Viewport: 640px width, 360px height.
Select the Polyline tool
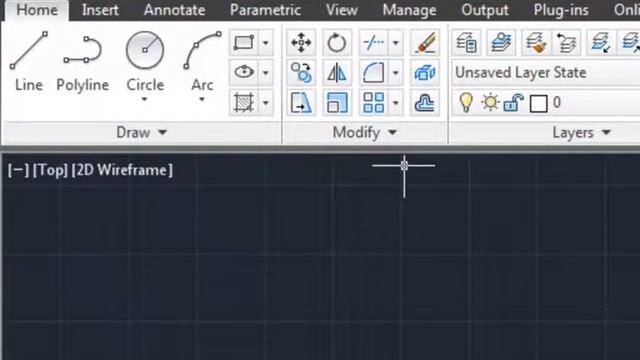tap(83, 62)
